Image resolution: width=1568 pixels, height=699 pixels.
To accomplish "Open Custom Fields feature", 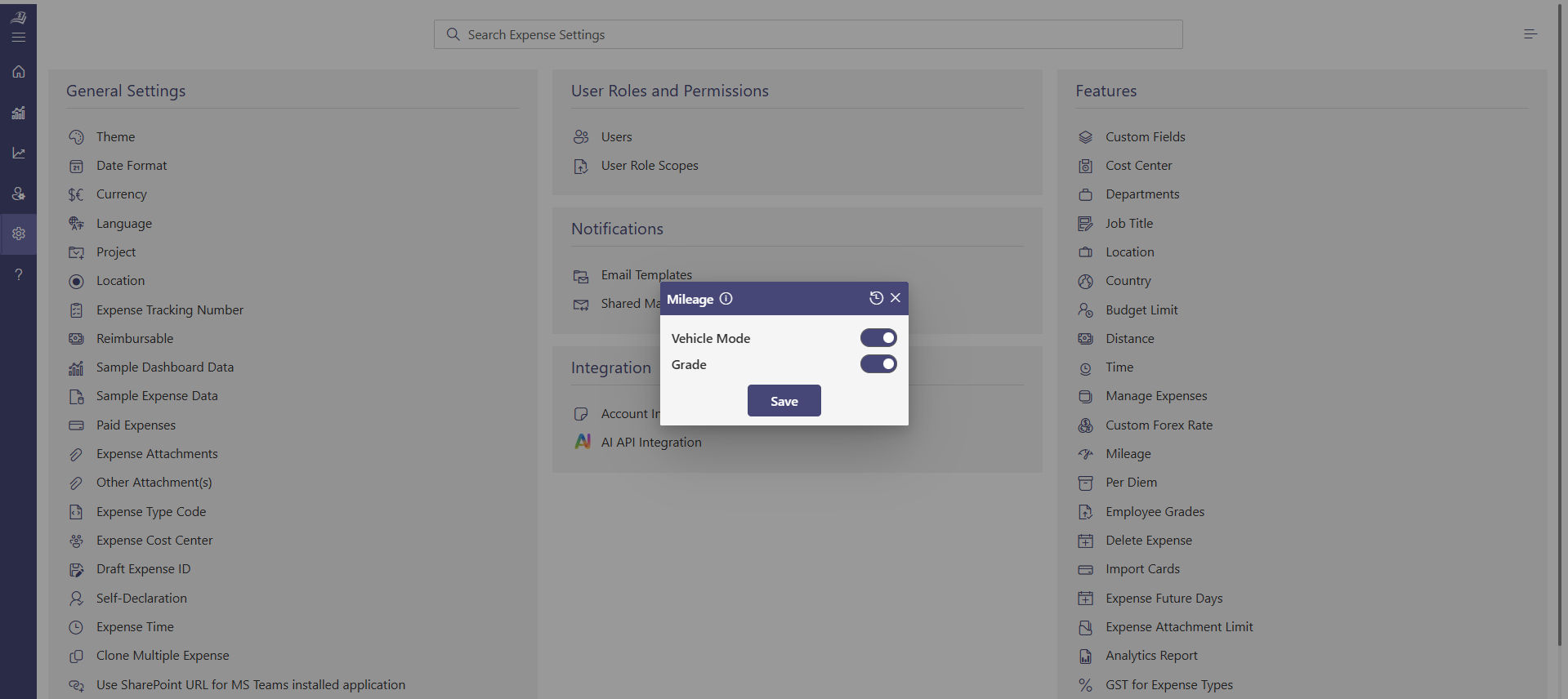I will [x=1145, y=136].
